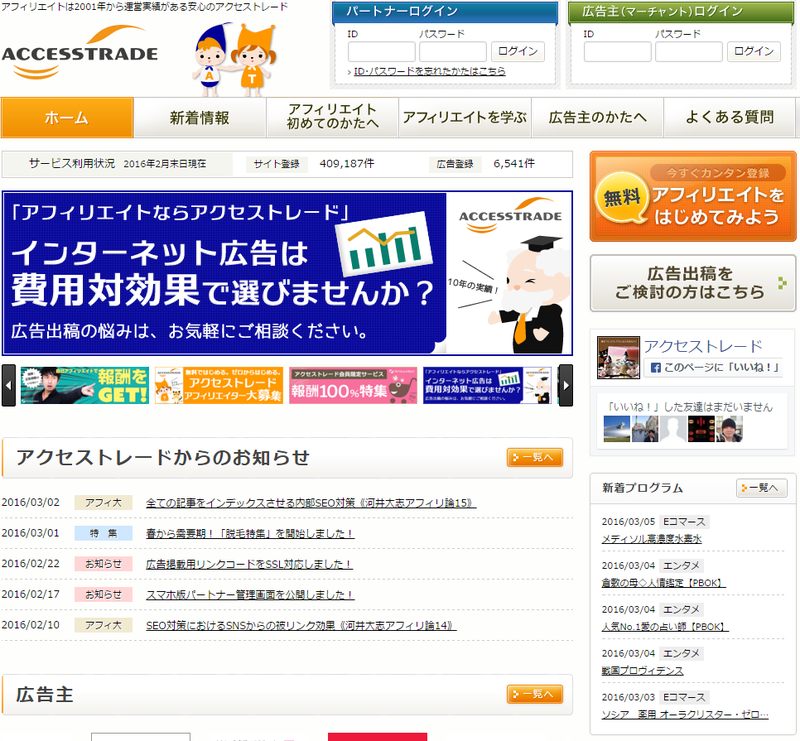
Task: Open メディソル高濃度水素水 program link
Action: click(652, 539)
